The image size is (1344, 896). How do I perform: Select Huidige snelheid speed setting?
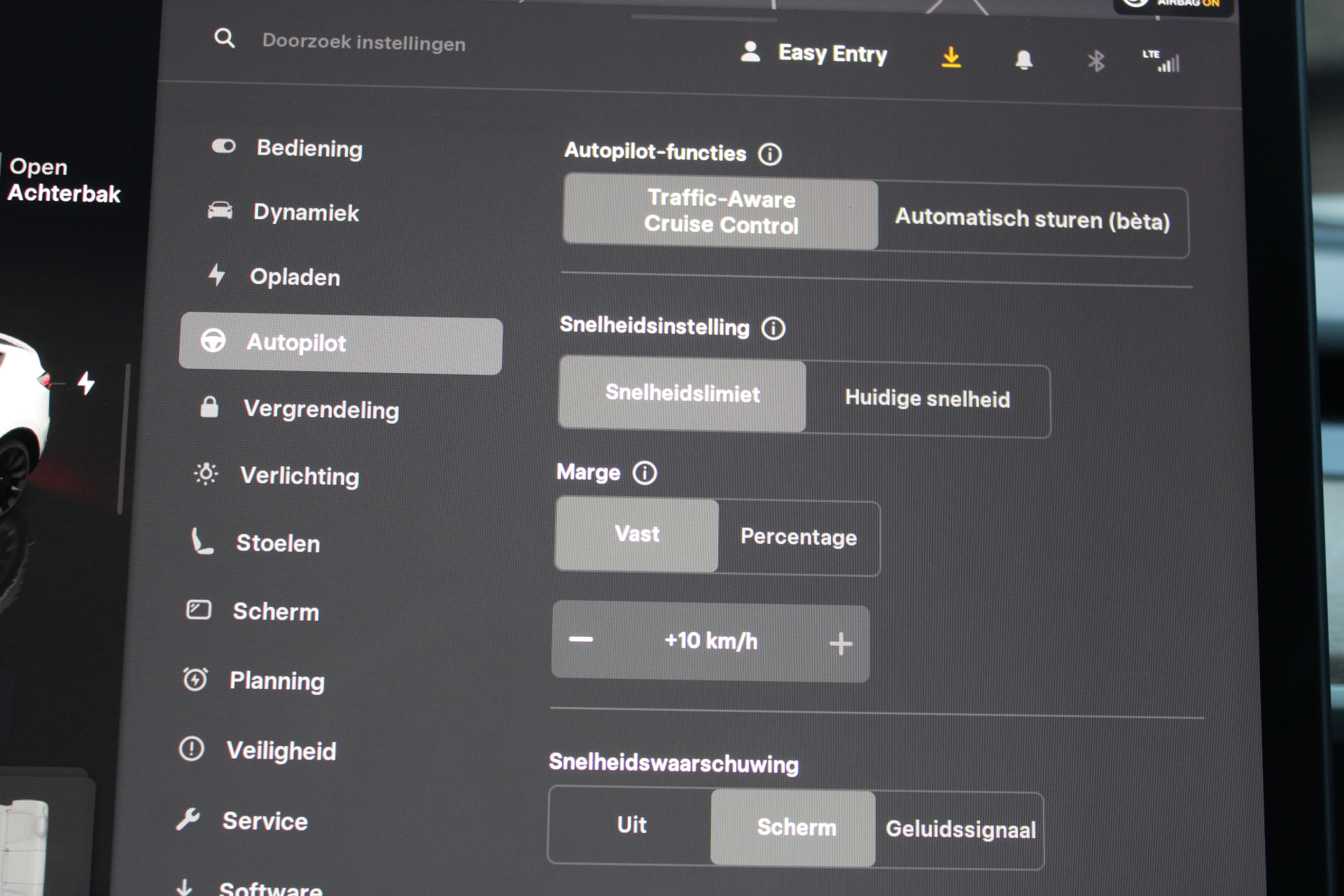point(927,399)
